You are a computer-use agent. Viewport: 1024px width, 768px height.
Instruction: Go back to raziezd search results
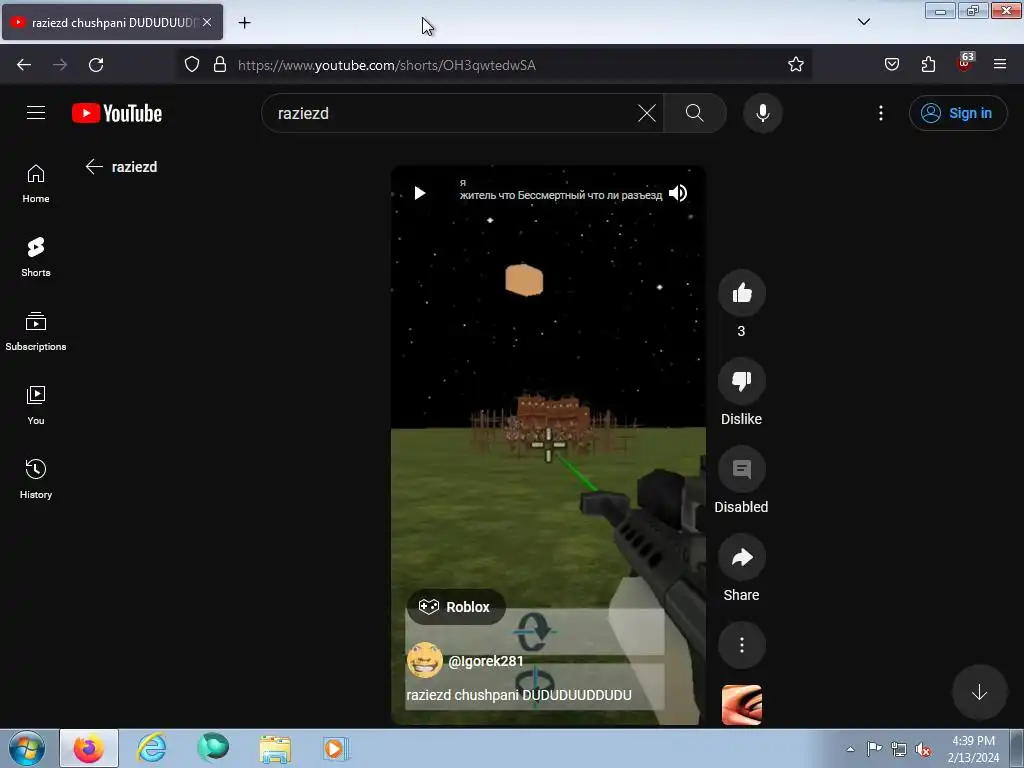pyautogui.click(x=94, y=167)
